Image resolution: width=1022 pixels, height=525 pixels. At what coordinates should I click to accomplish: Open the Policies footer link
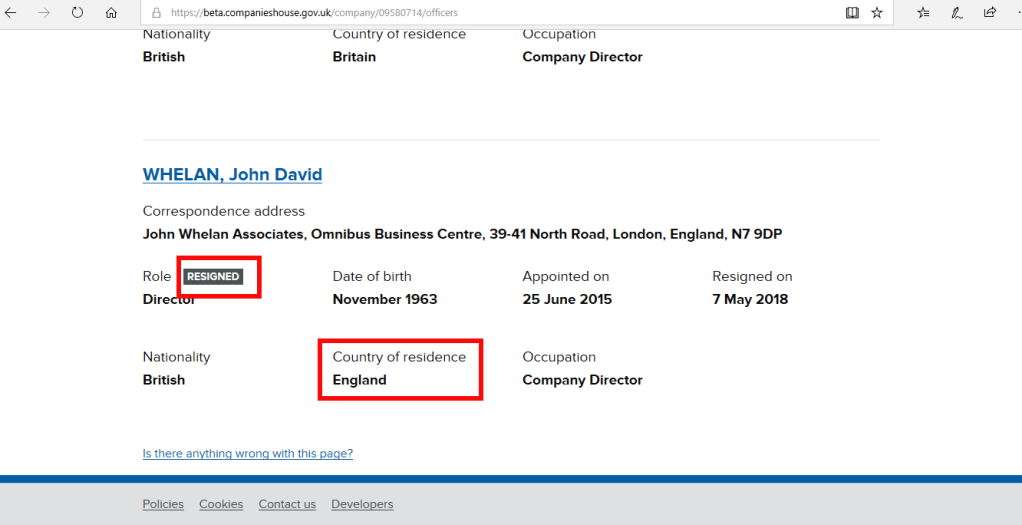click(163, 504)
